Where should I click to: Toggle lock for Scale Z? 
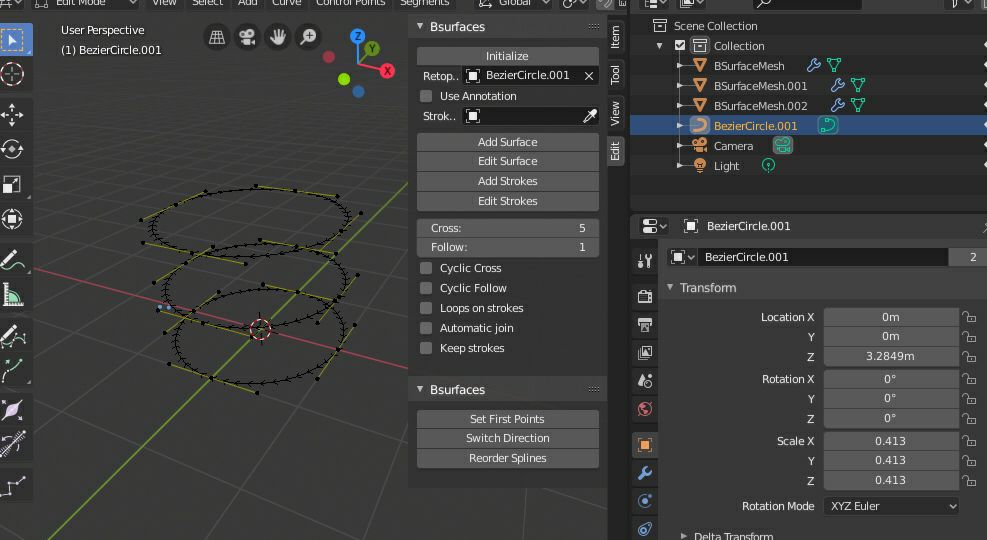click(x=969, y=480)
